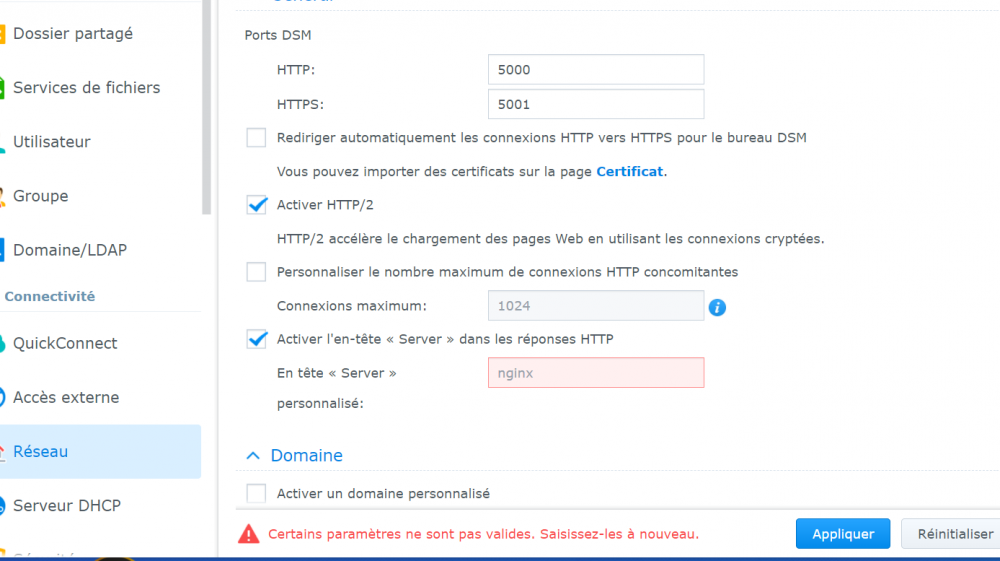Open Dossier partagé in the sidebar

(72, 34)
